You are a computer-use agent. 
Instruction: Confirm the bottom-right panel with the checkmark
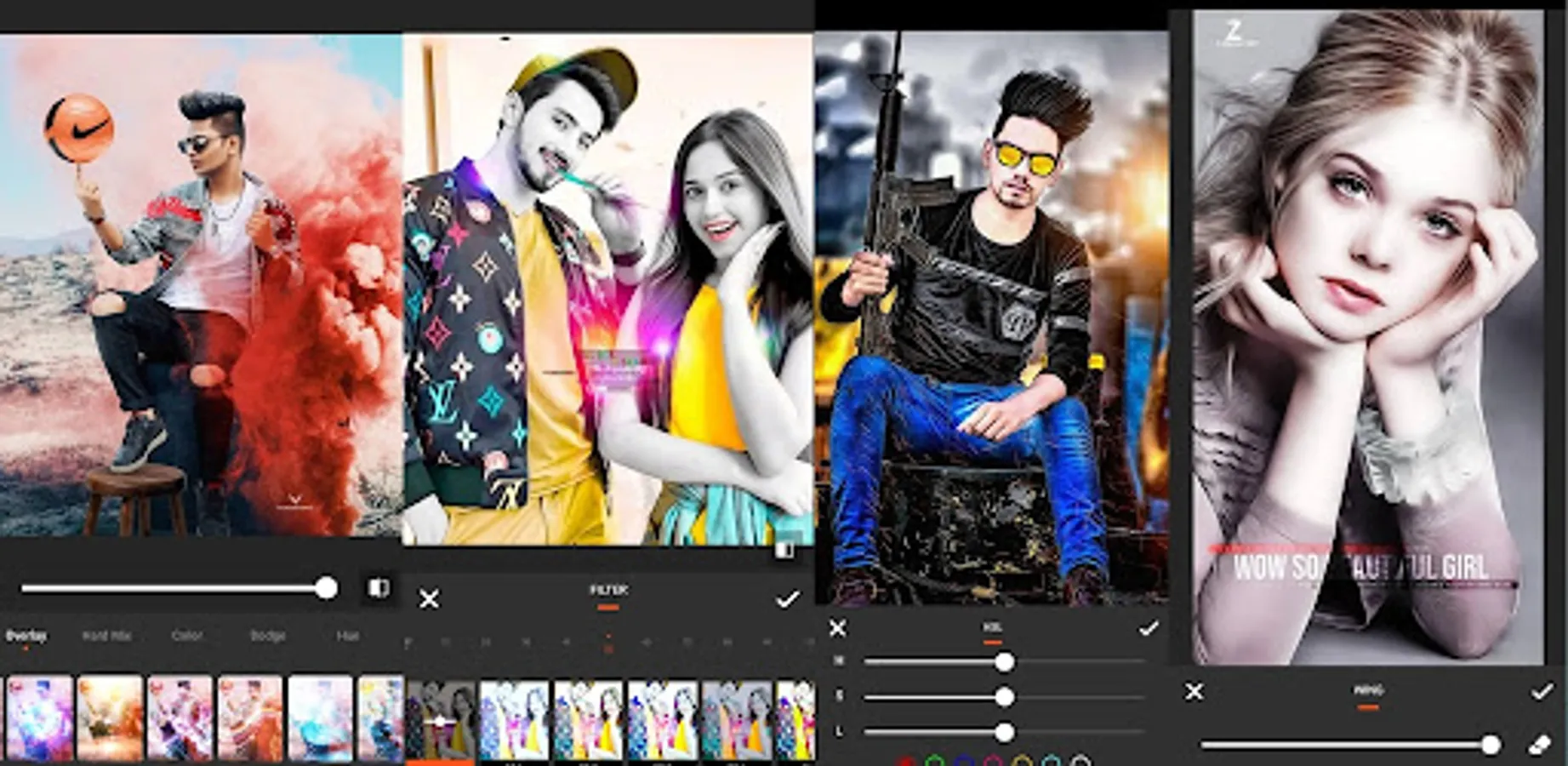1542,691
